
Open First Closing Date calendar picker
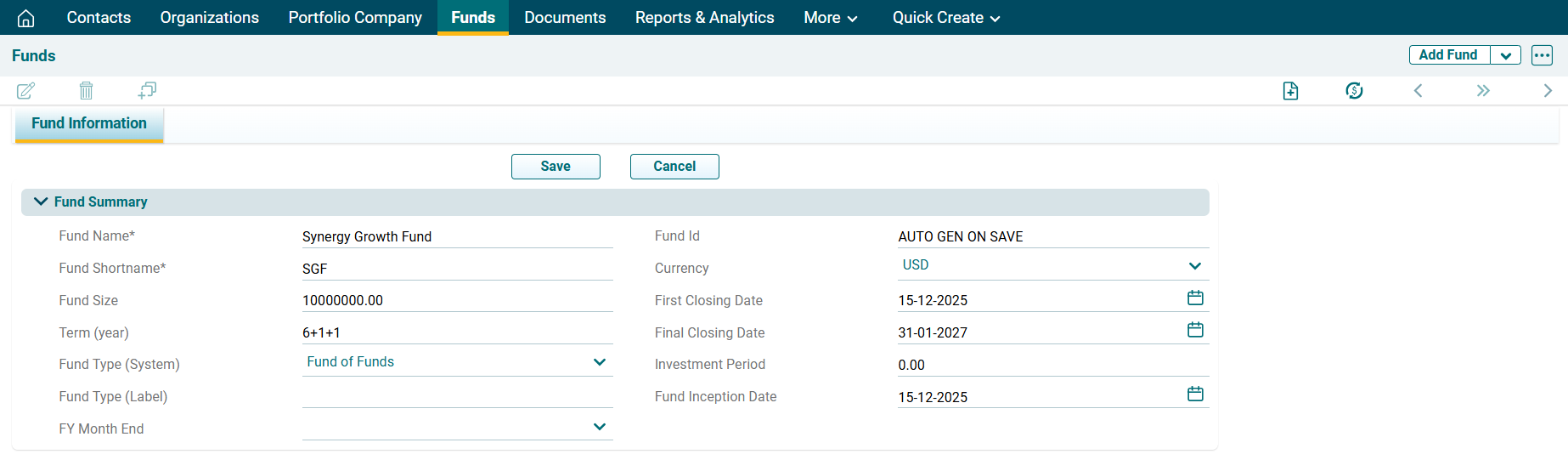point(1195,298)
